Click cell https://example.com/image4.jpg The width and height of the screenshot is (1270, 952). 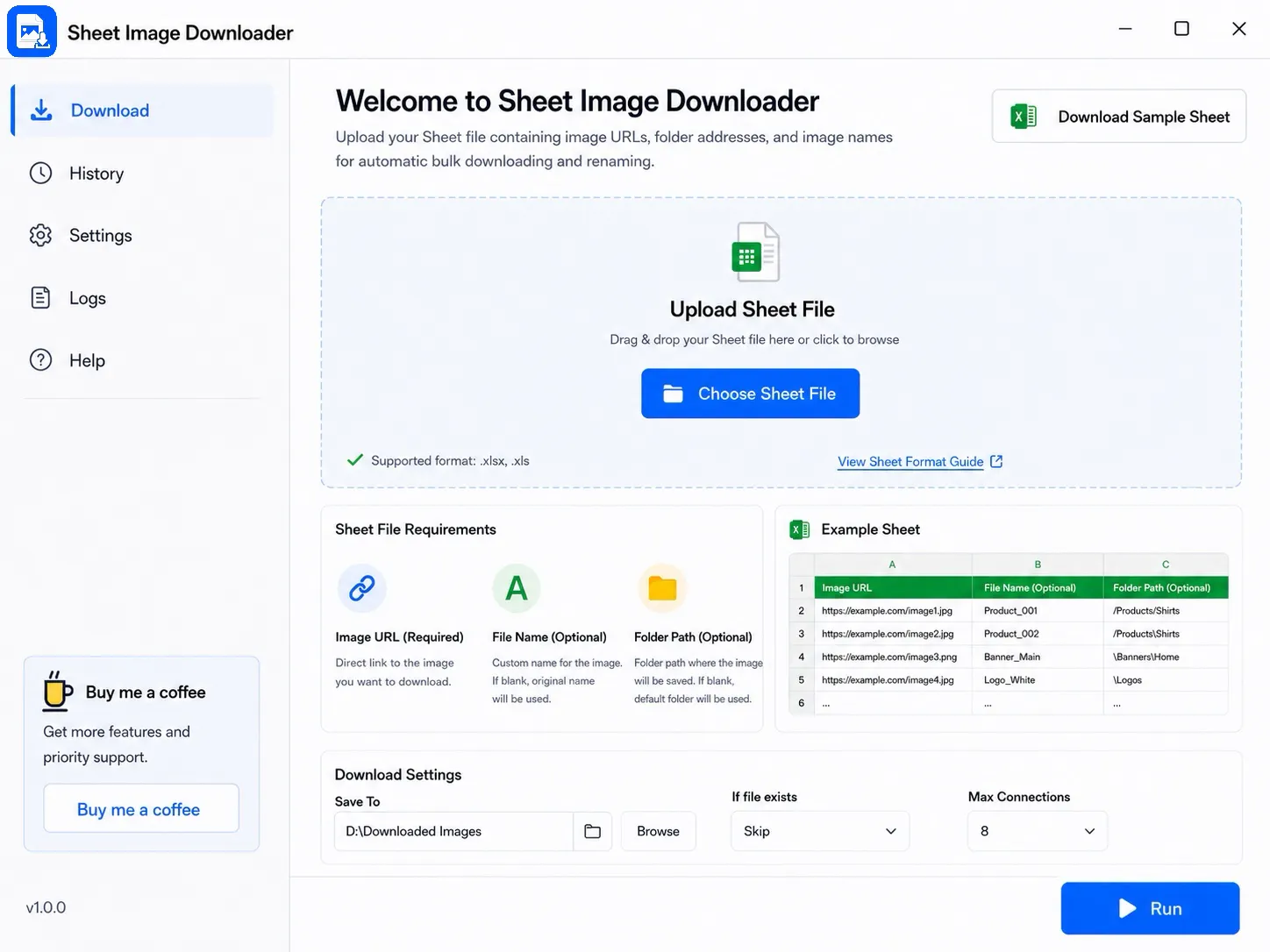coord(893,680)
